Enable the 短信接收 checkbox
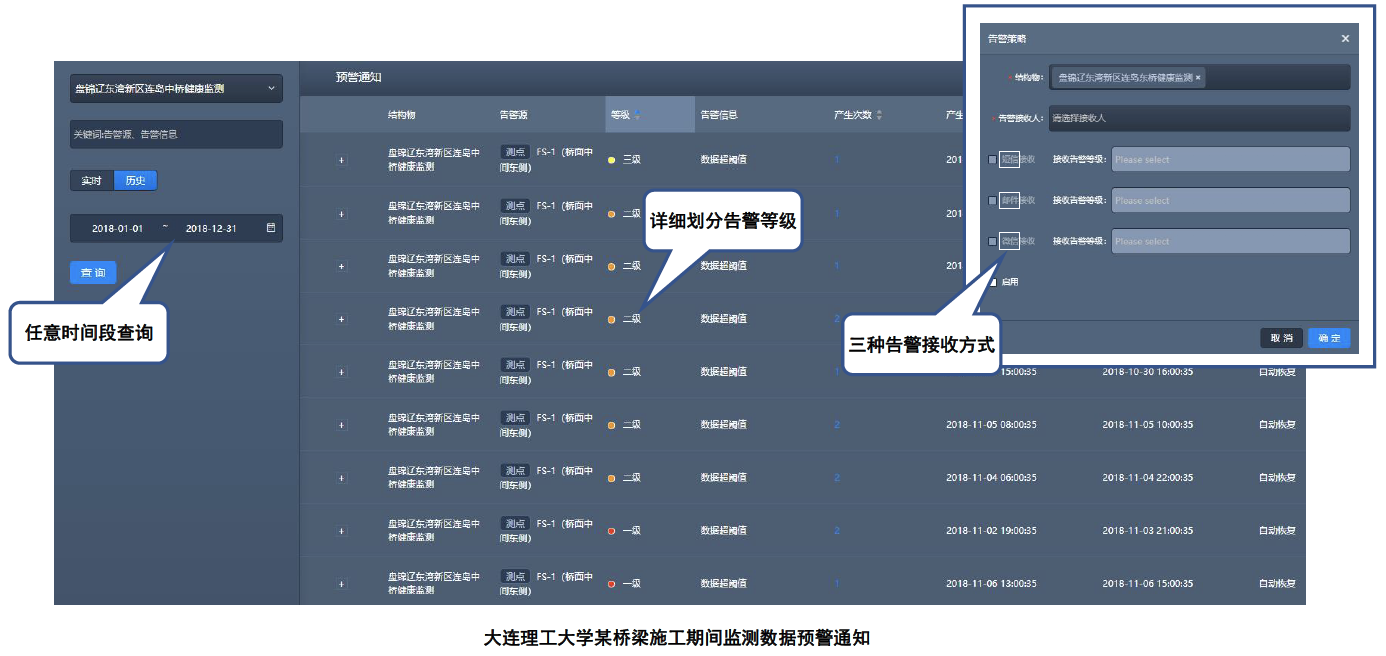Image resolution: width=1386 pixels, height=656 pixels. pos(992,159)
